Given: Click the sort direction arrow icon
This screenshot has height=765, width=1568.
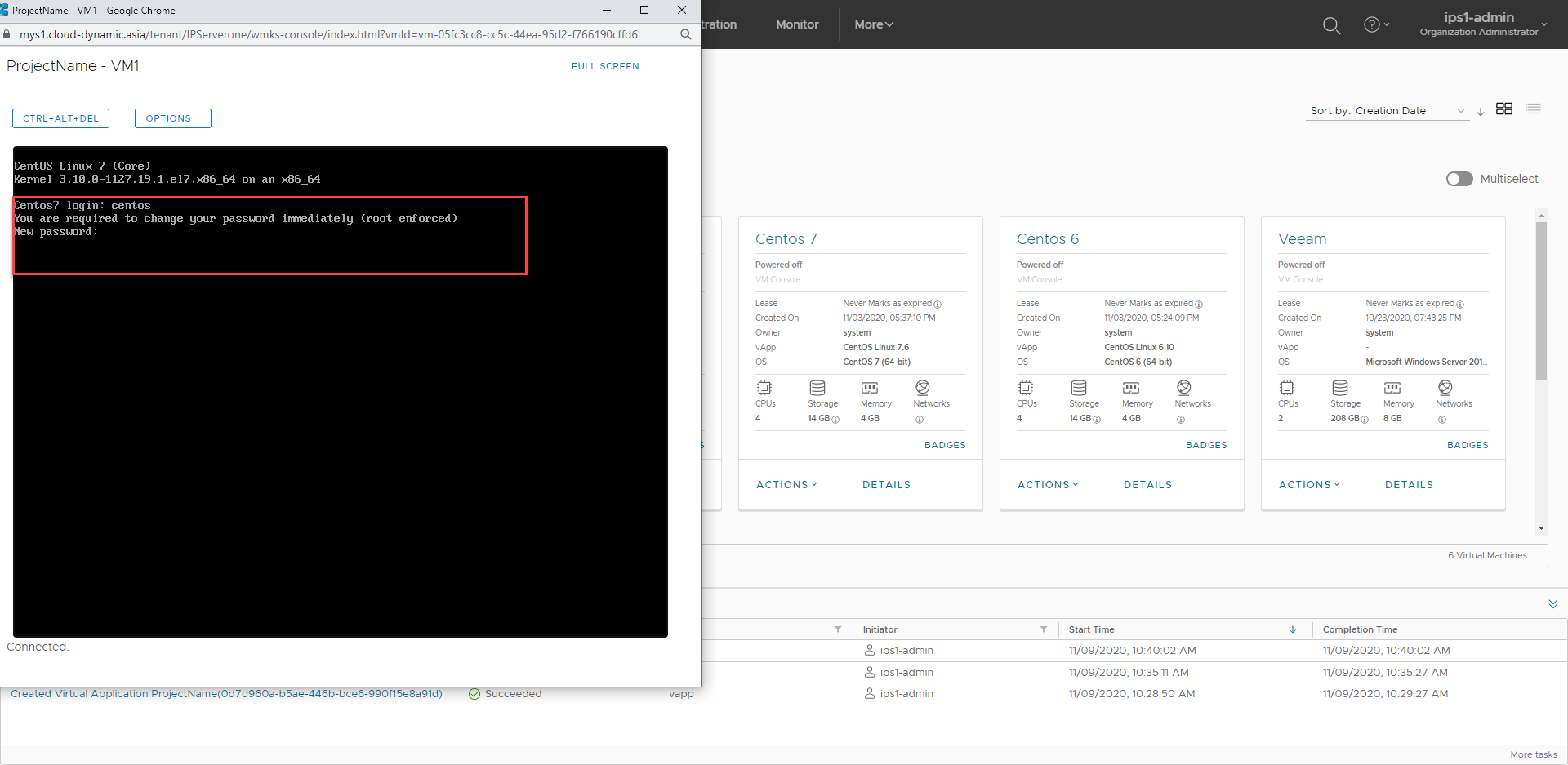Looking at the screenshot, I should pos(1481,111).
